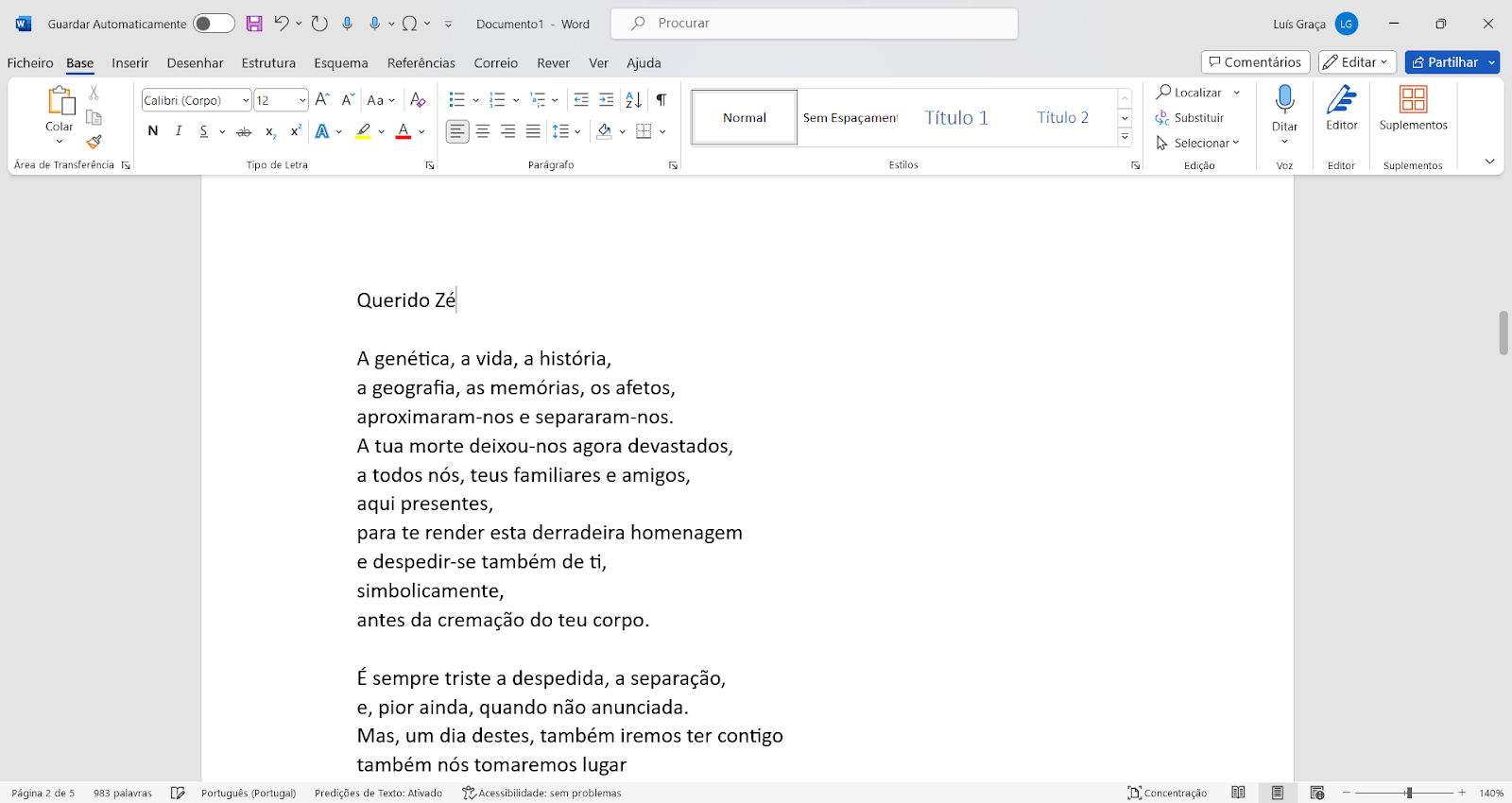Screen dimensions: 1512x803
Task: Collapse the ribbon with chevron
Action: point(1489,162)
